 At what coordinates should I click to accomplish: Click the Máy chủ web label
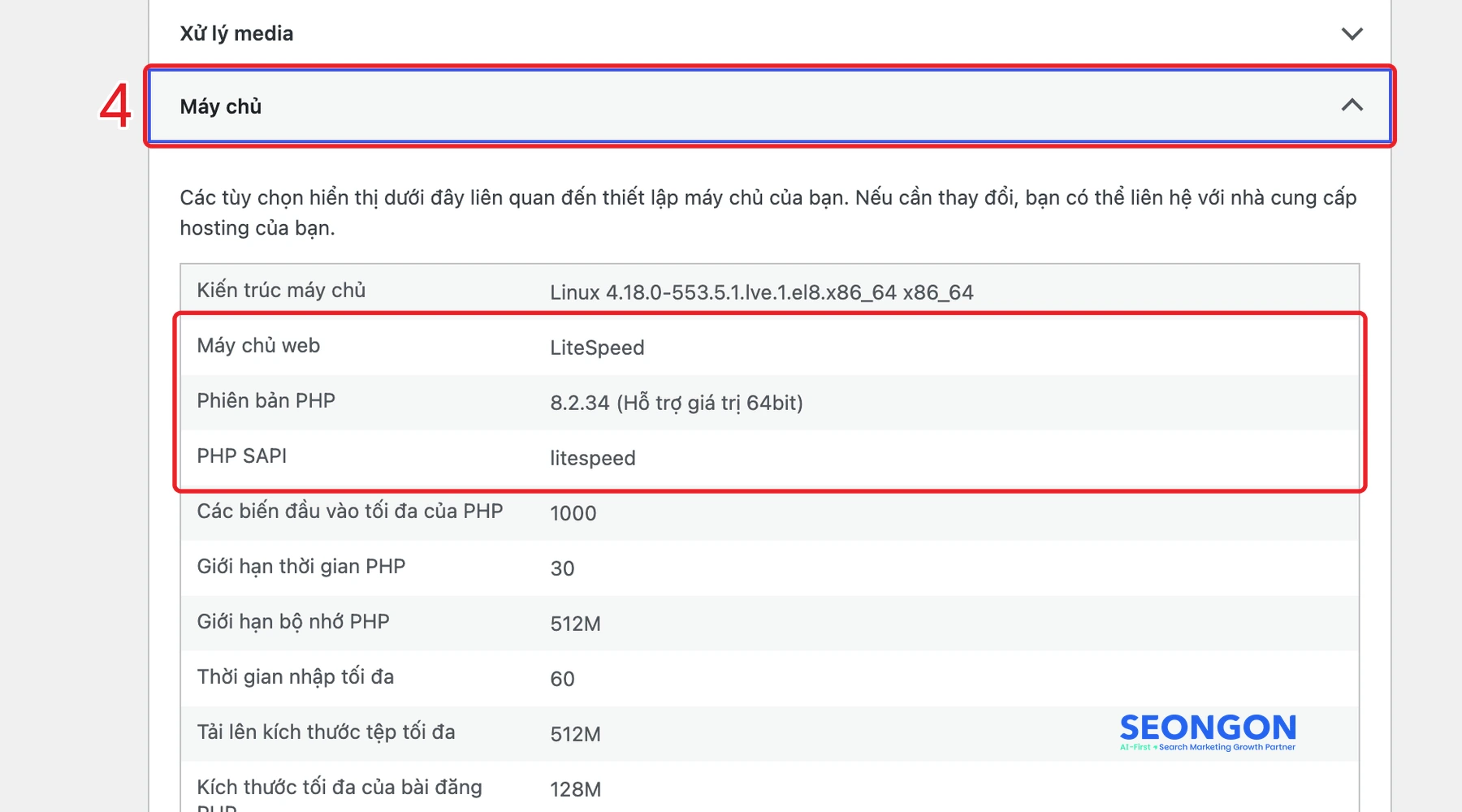click(x=258, y=345)
